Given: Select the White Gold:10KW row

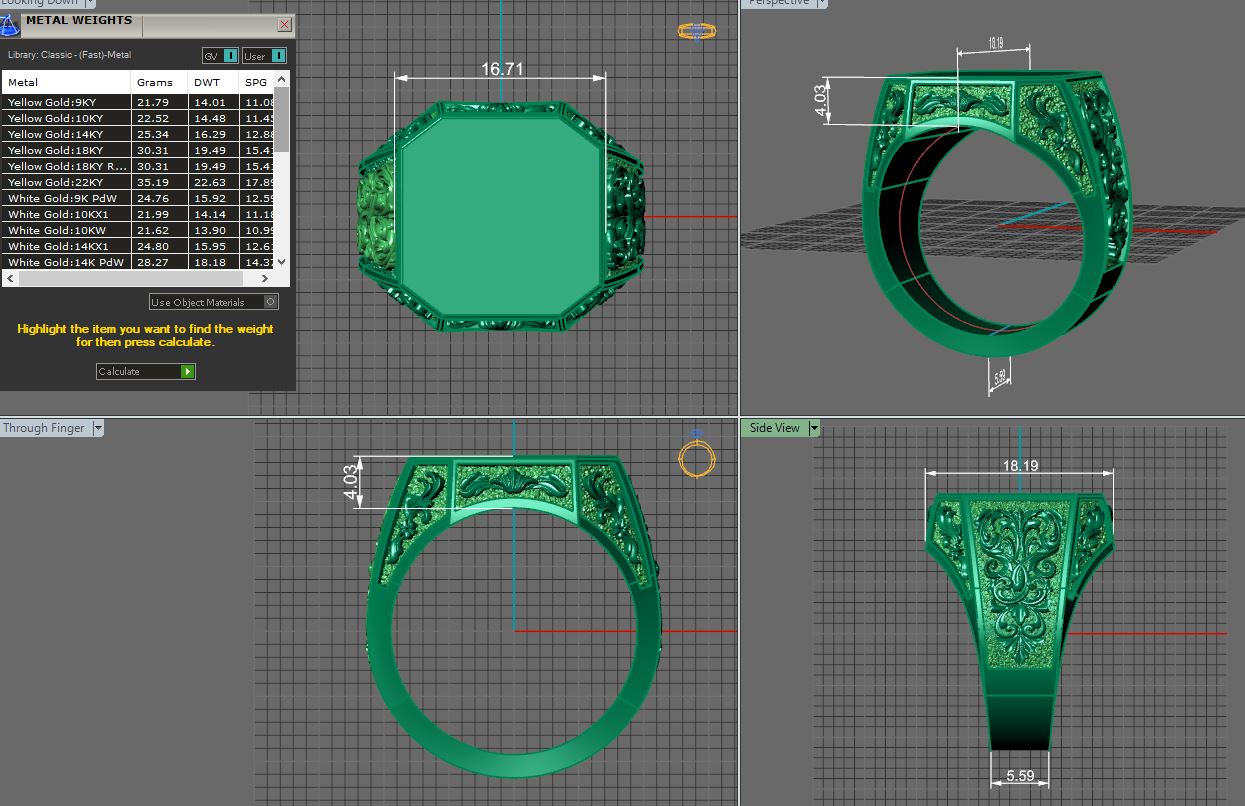Looking at the screenshot, I should pos(138,230).
